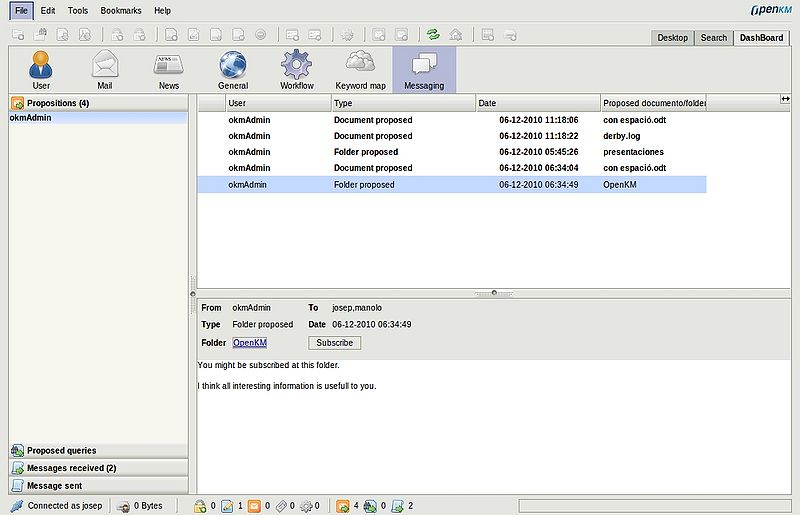Sort by the Date column header
Viewport: 800px width, 515px height.
click(538, 103)
